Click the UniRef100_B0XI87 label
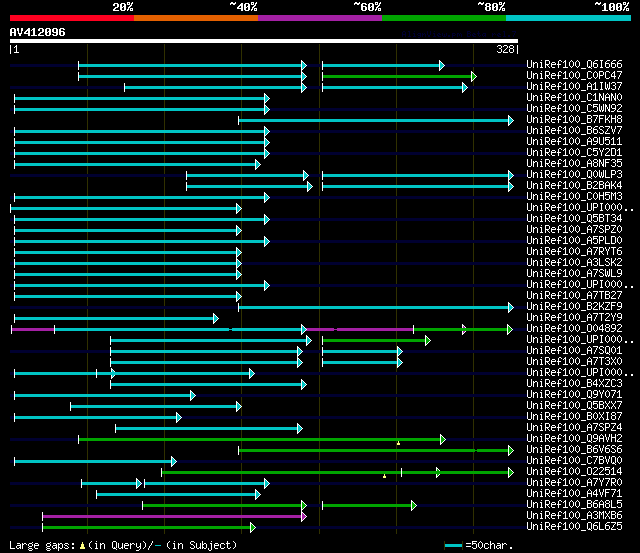 574,417
